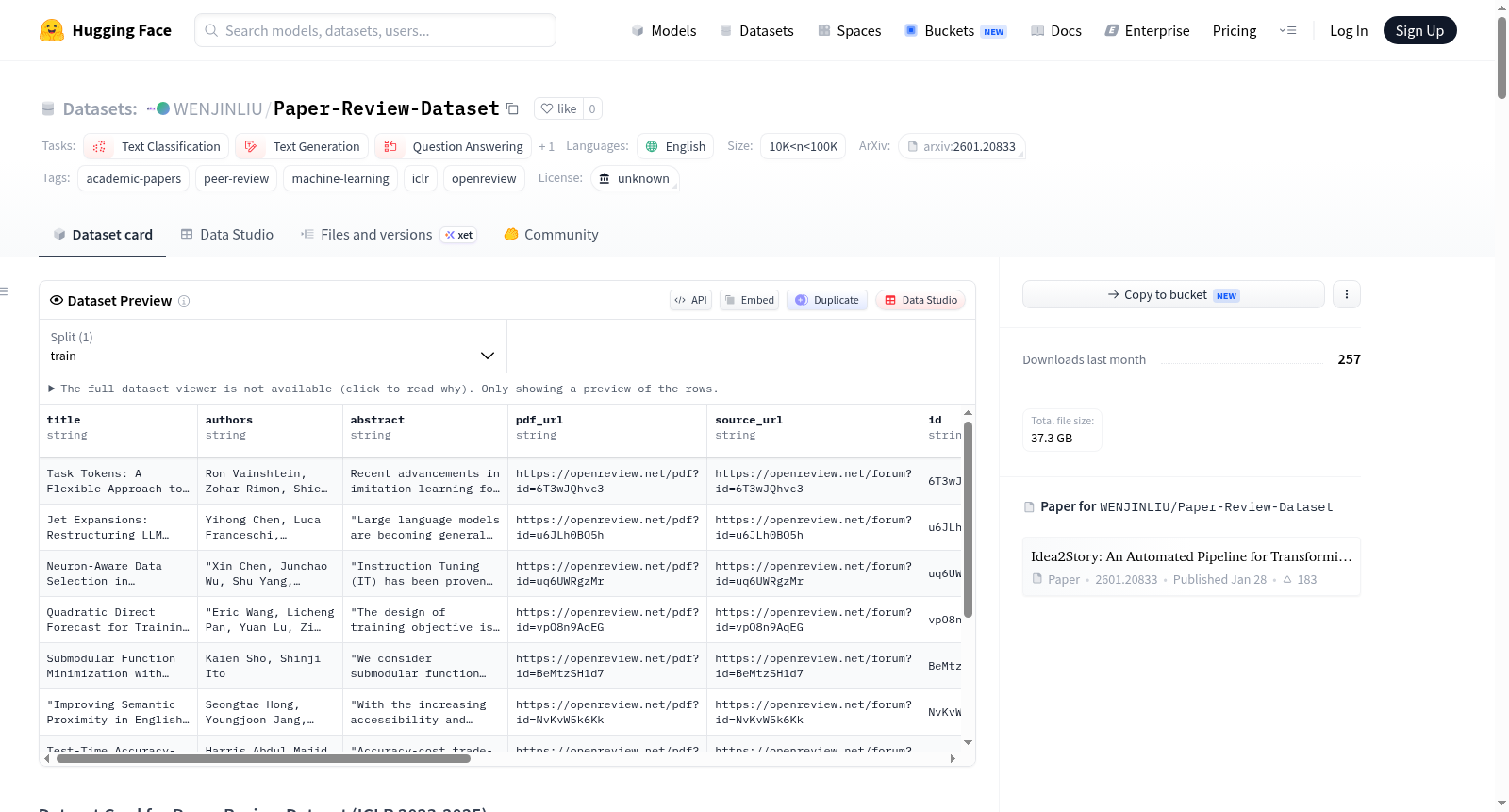Select the Question Answering task tag
The height and width of the screenshot is (812, 1509).
tap(453, 146)
